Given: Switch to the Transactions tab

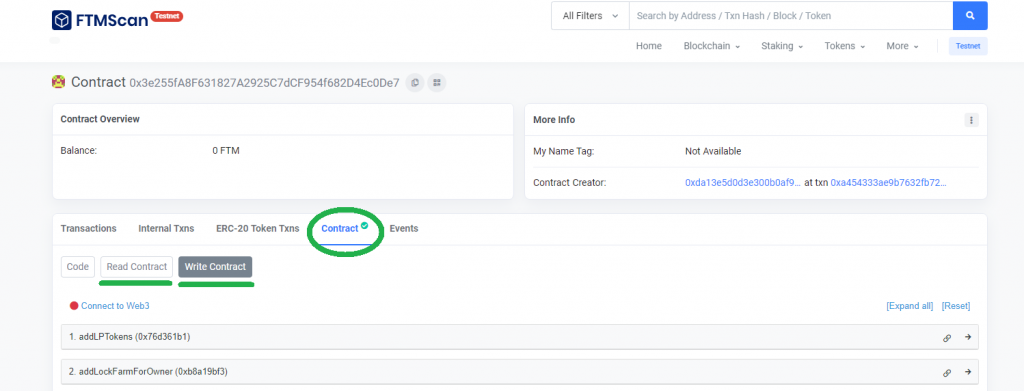Looking at the screenshot, I should click(88, 228).
